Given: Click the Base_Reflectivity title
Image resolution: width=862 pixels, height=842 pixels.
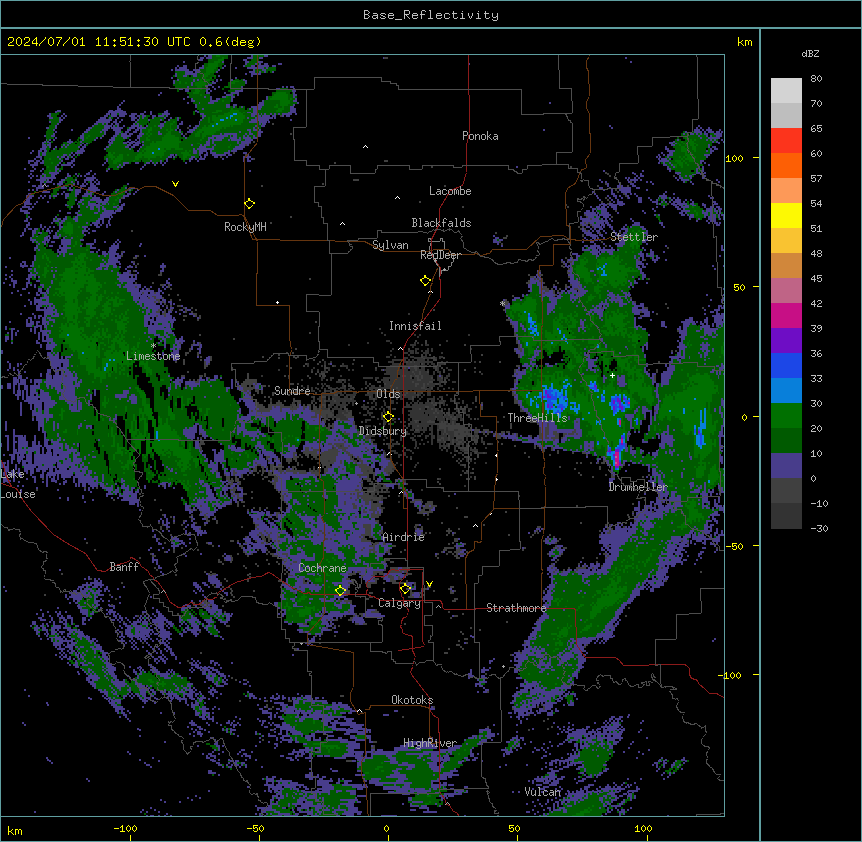Looking at the screenshot, I should tap(431, 15).
